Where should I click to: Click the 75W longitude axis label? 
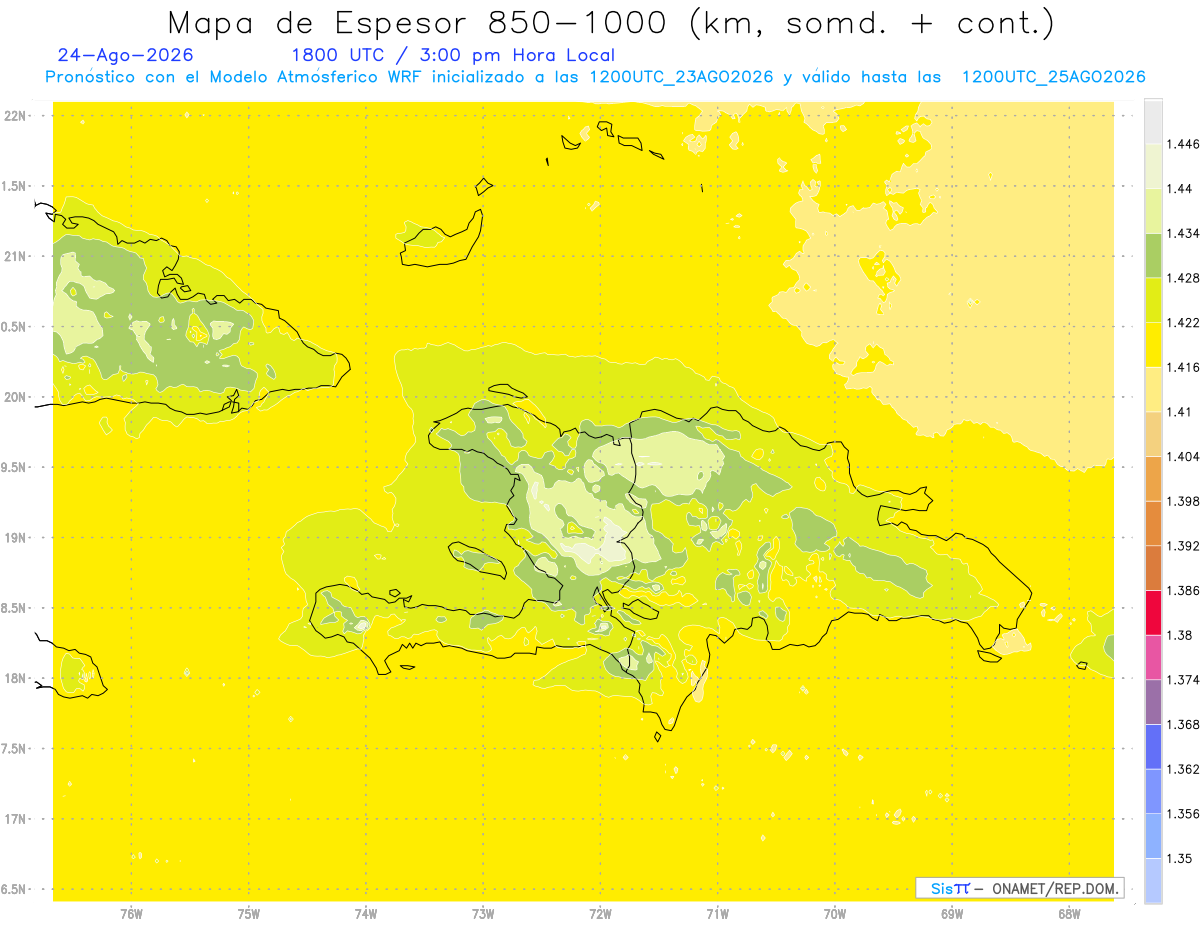pyautogui.click(x=248, y=913)
